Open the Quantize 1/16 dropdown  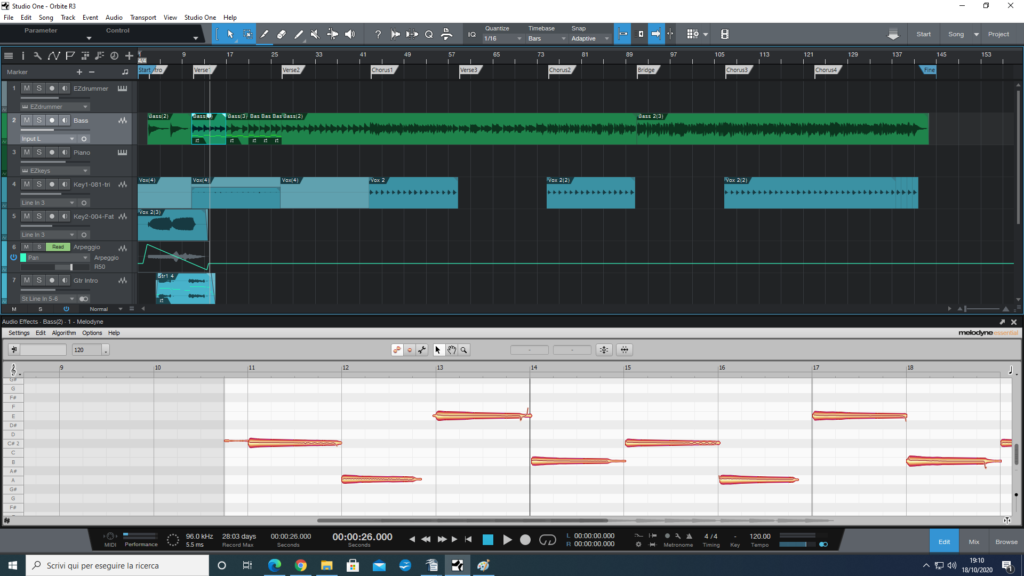tap(501, 38)
